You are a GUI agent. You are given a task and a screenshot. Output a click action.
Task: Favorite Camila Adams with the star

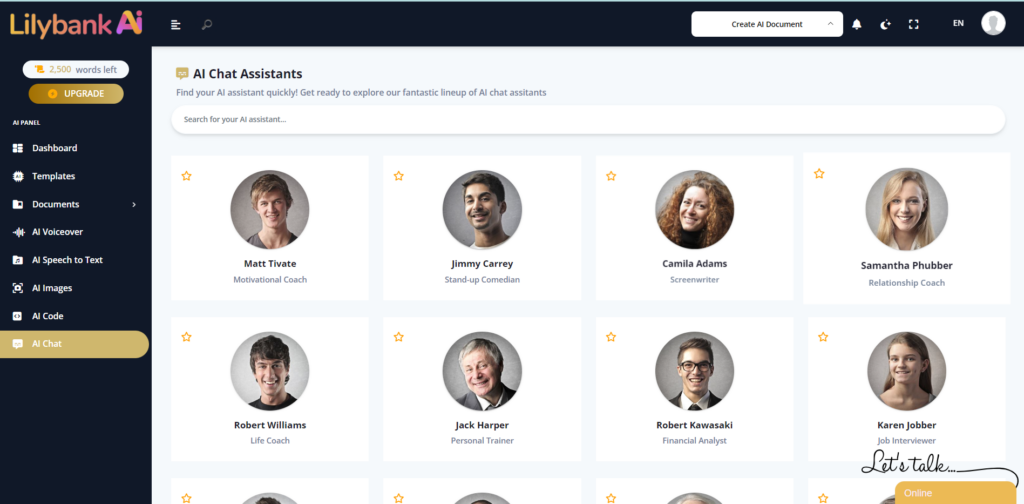tap(611, 176)
